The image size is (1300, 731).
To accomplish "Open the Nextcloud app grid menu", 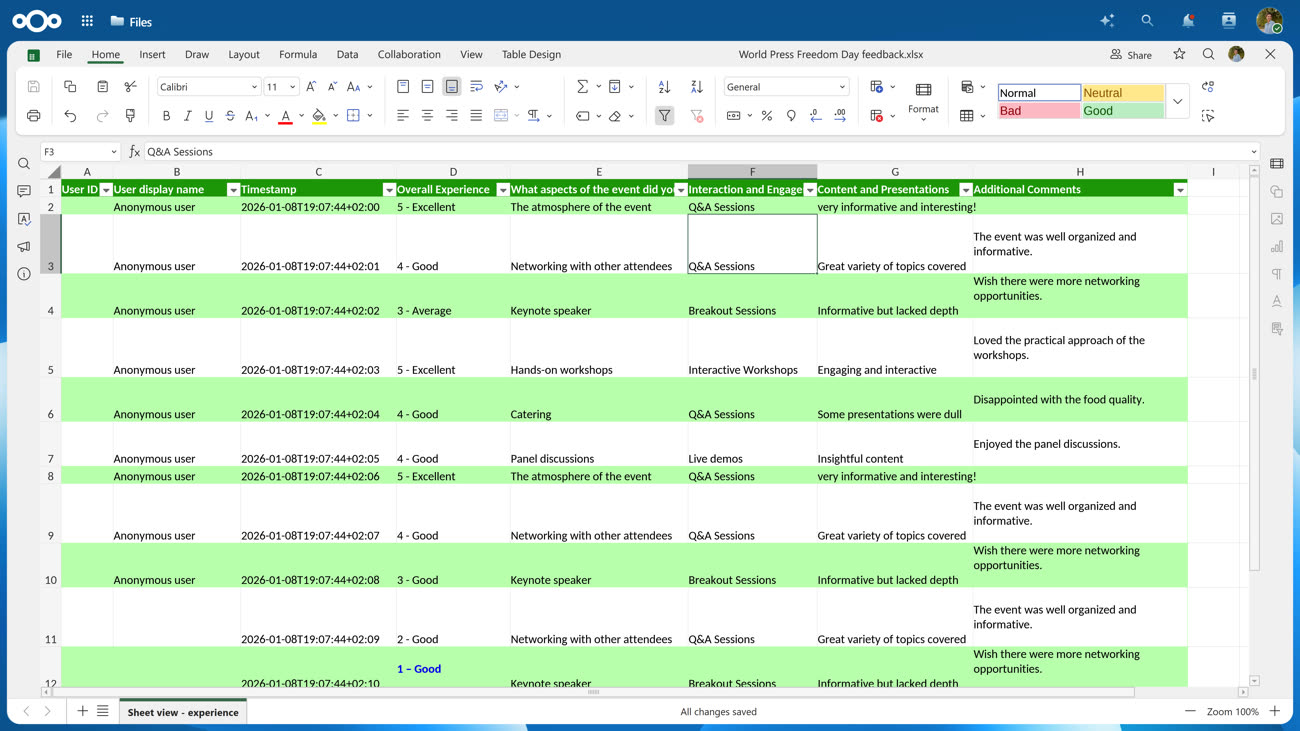I will click(x=87, y=20).
